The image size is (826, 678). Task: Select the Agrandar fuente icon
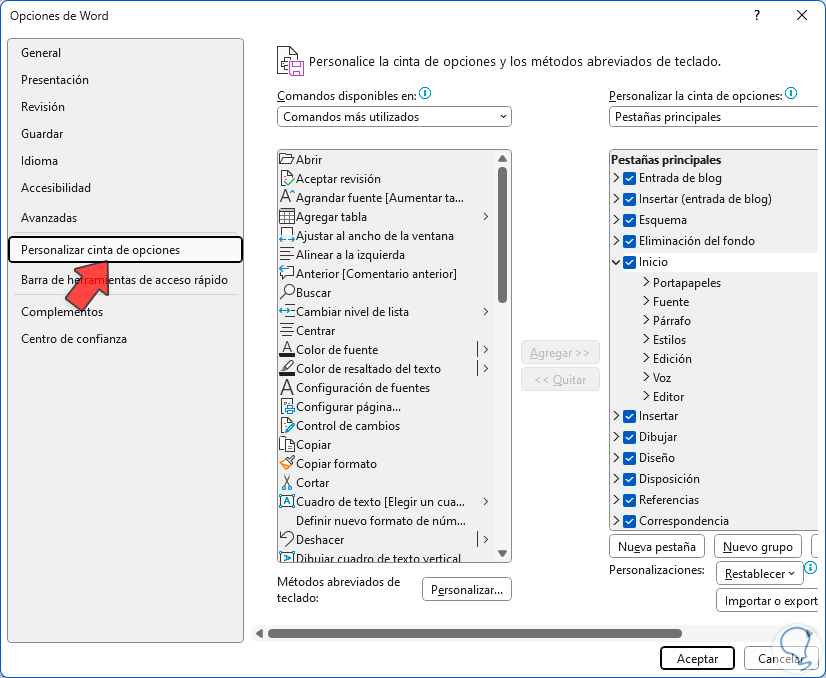(287, 197)
